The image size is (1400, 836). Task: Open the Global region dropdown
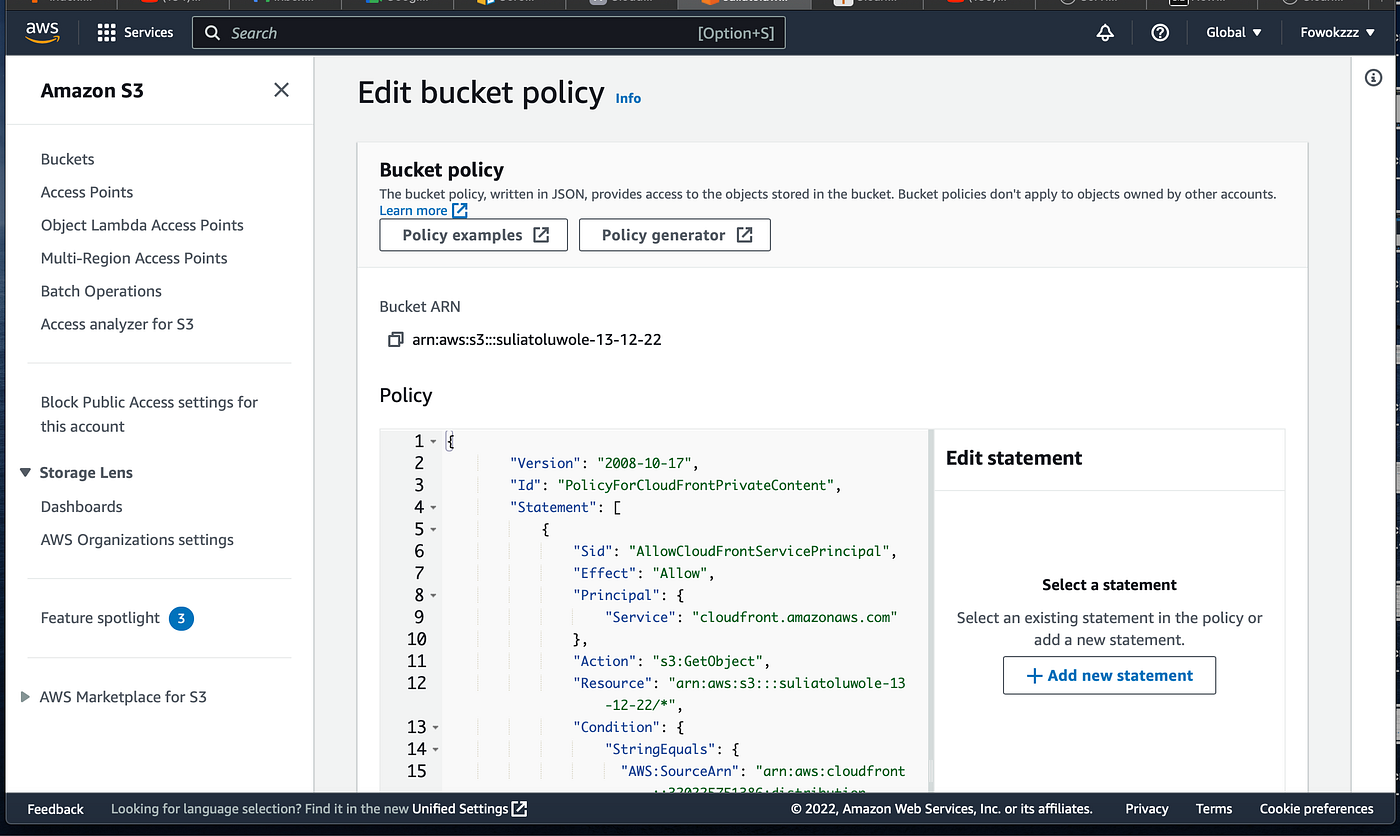click(x=1233, y=33)
